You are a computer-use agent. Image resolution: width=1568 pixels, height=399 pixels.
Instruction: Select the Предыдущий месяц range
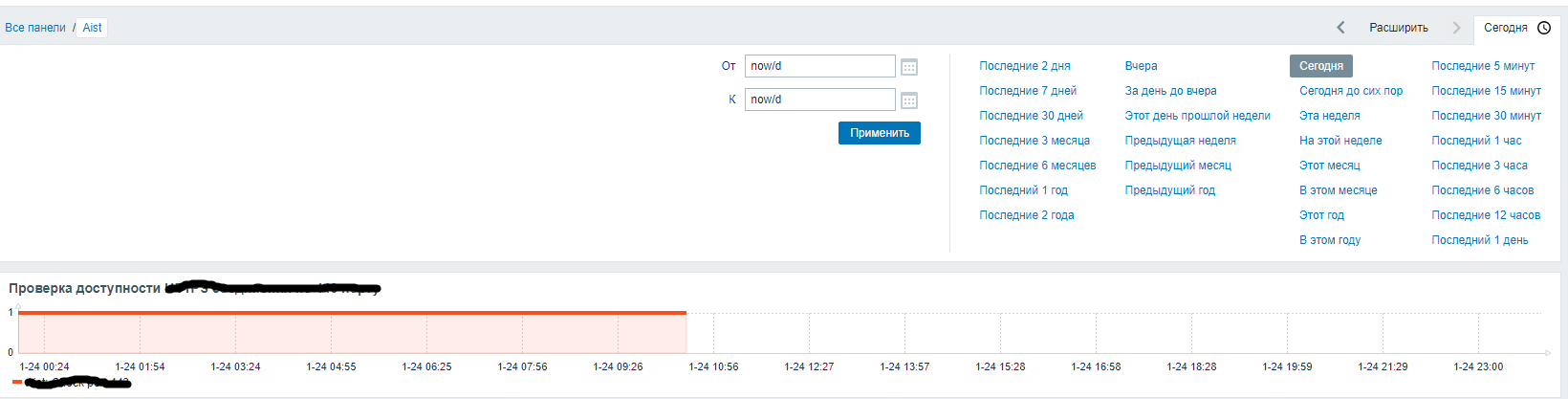tap(1178, 166)
